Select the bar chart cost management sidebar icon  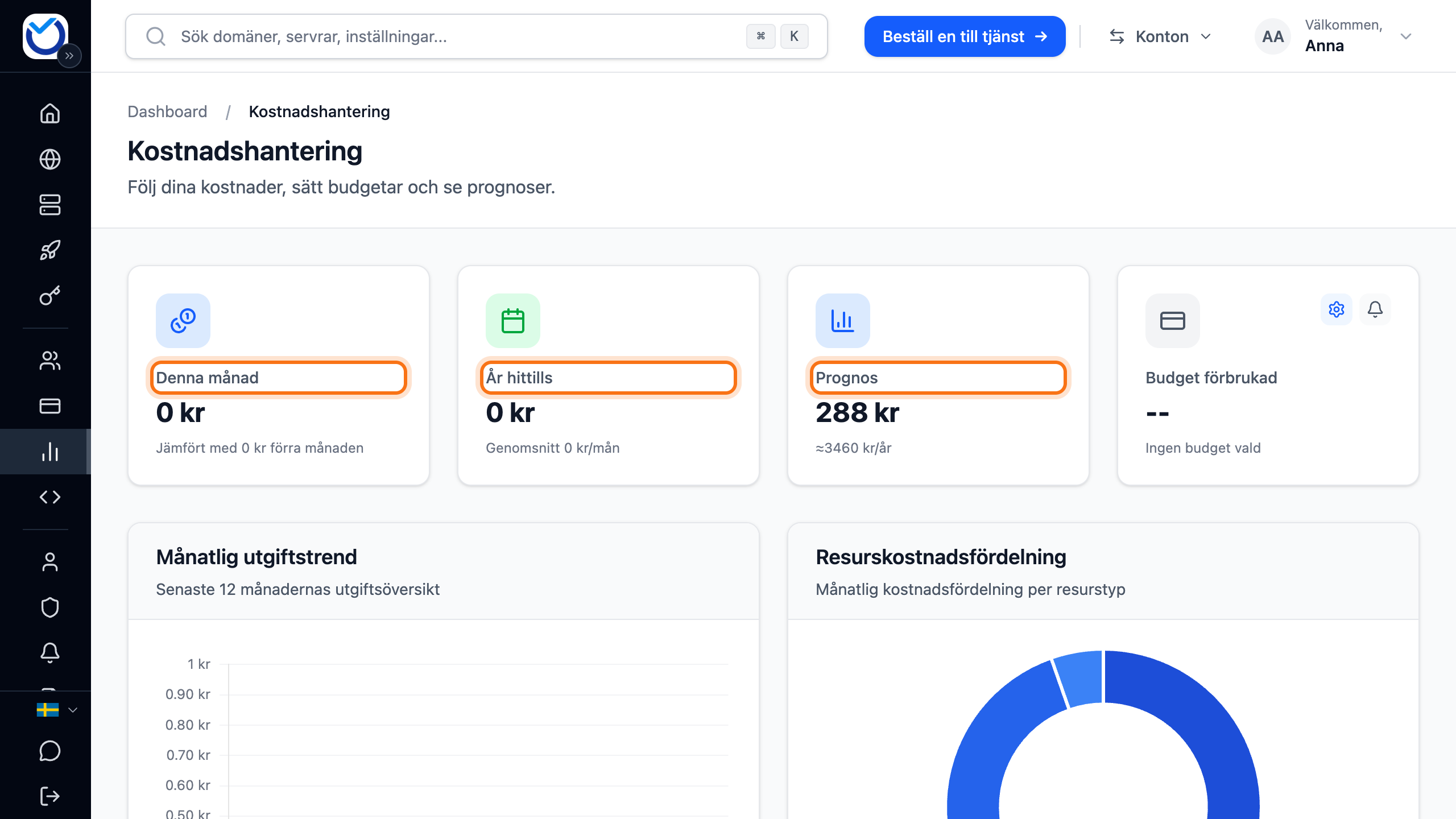[x=50, y=452]
